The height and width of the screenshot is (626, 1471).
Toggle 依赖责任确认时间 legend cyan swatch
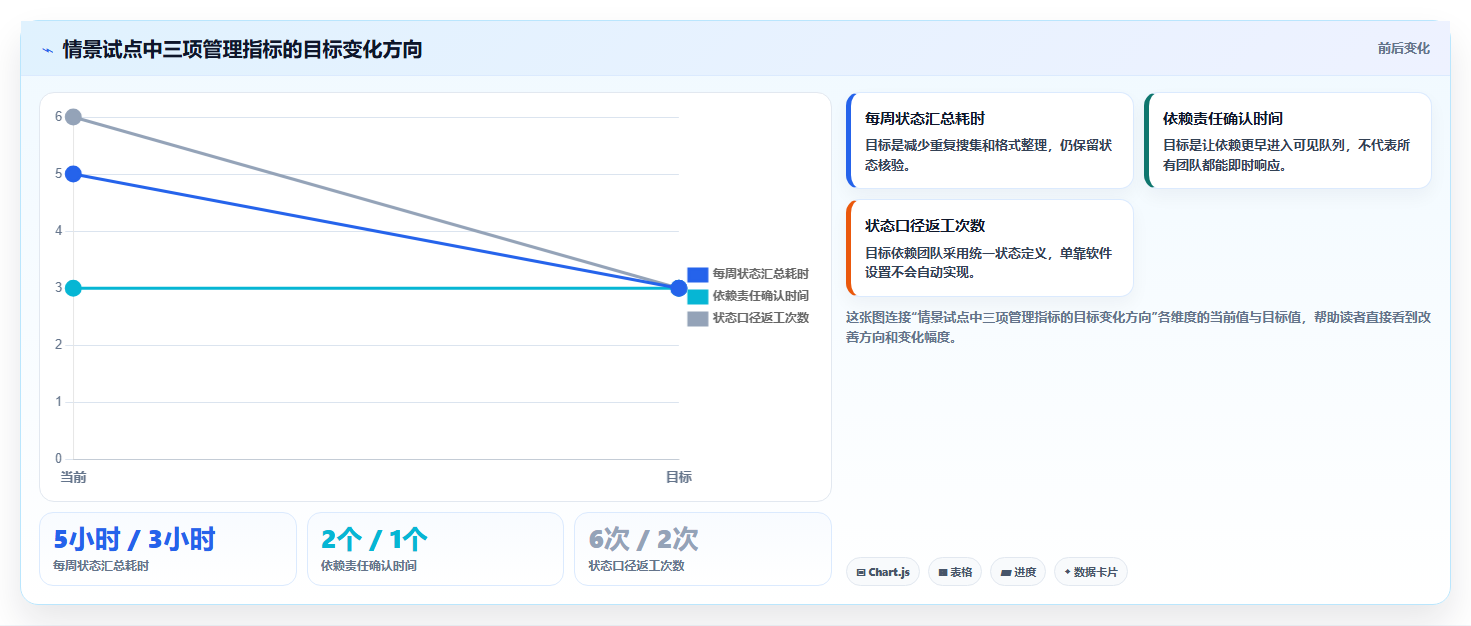point(698,296)
